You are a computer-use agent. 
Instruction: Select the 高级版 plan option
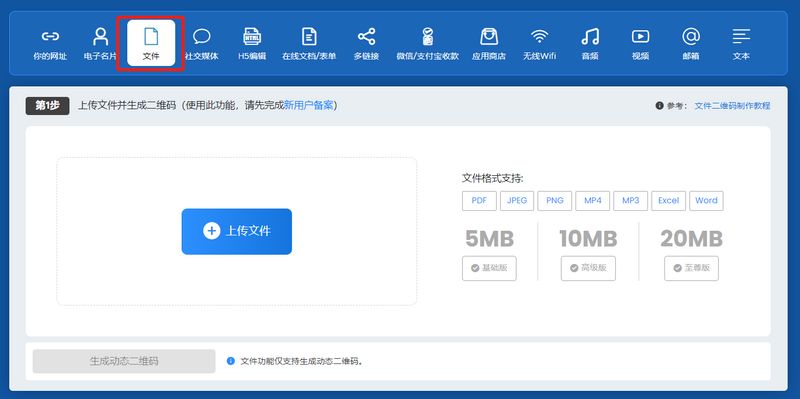(x=588, y=268)
